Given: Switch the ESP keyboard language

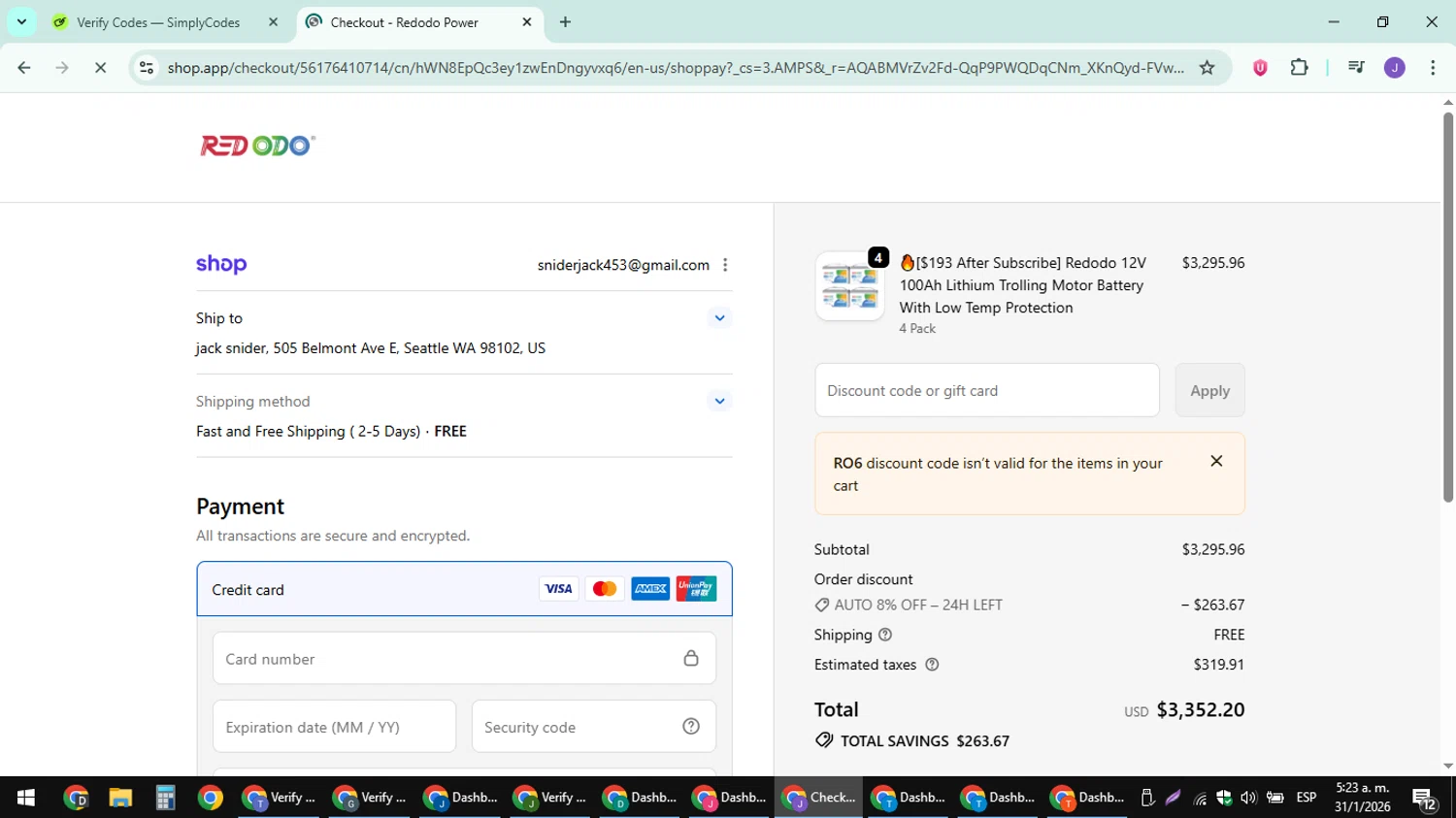Looking at the screenshot, I should tap(1307, 798).
